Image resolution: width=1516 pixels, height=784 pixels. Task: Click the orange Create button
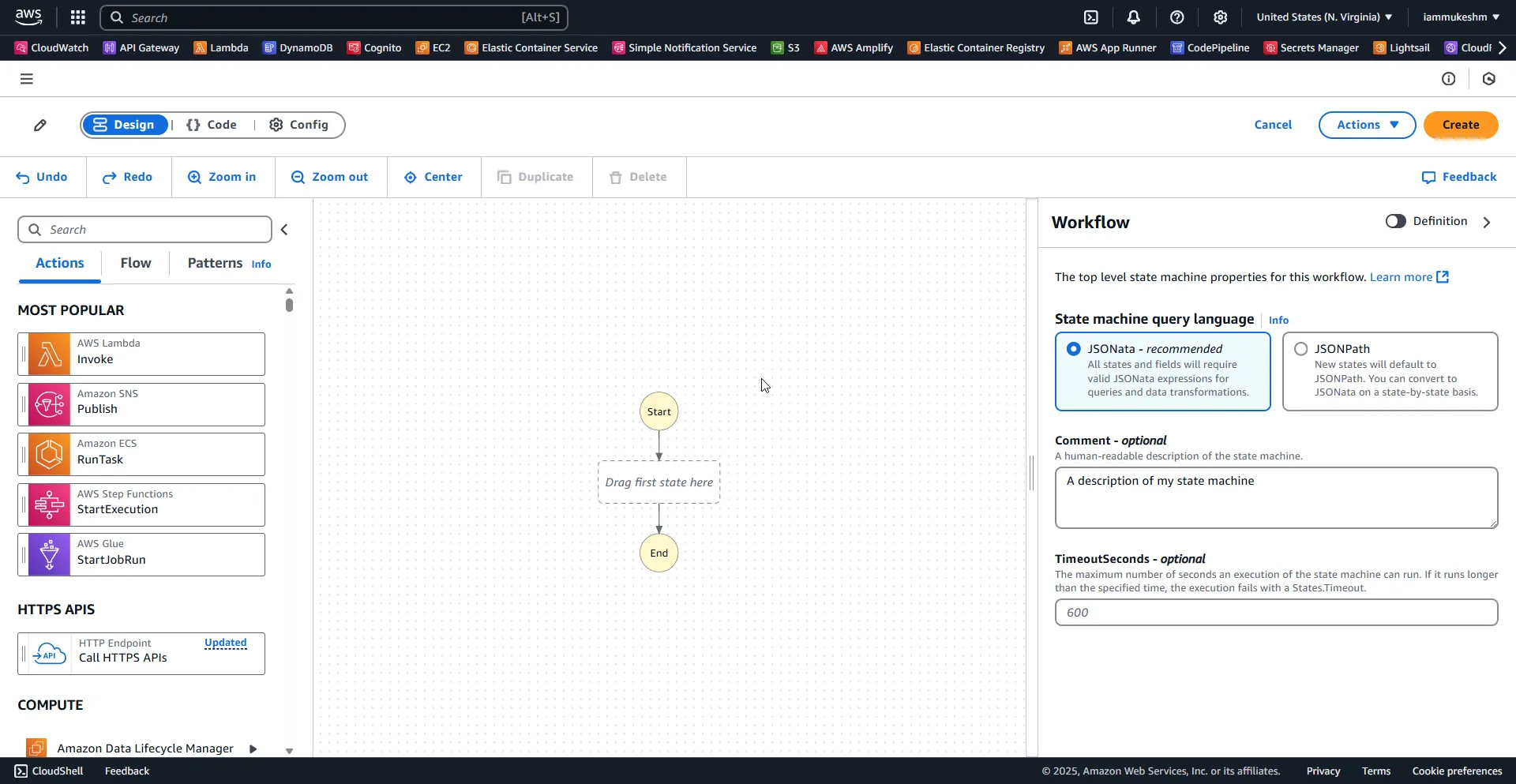click(x=1460, y=126)
